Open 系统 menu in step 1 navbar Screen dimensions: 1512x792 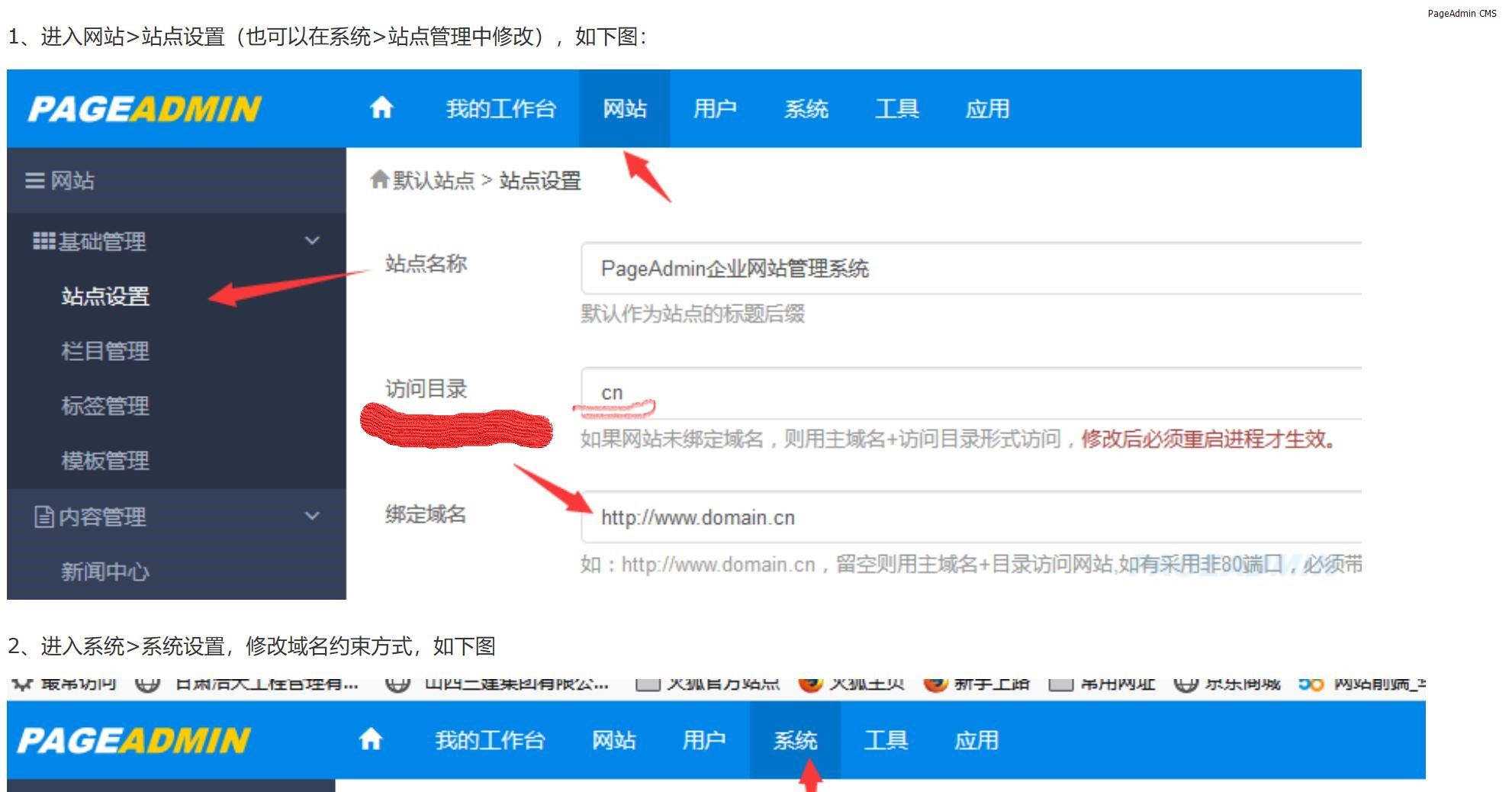pos(806,109)
